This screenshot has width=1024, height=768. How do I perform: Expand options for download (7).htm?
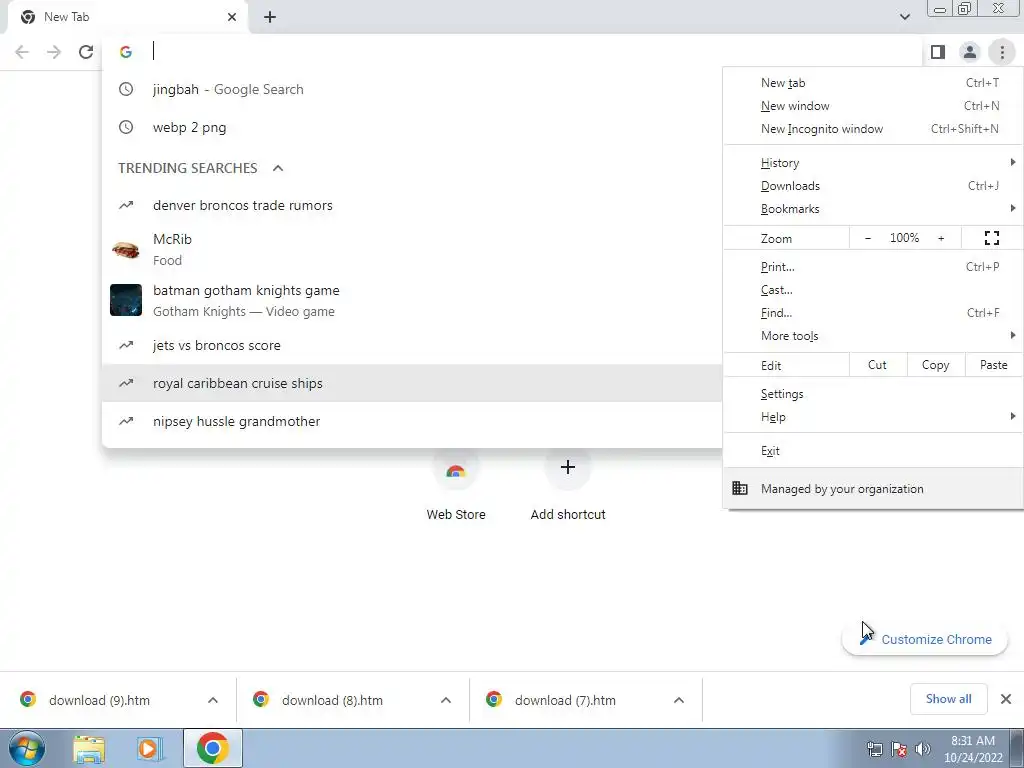tap(679, 700)
